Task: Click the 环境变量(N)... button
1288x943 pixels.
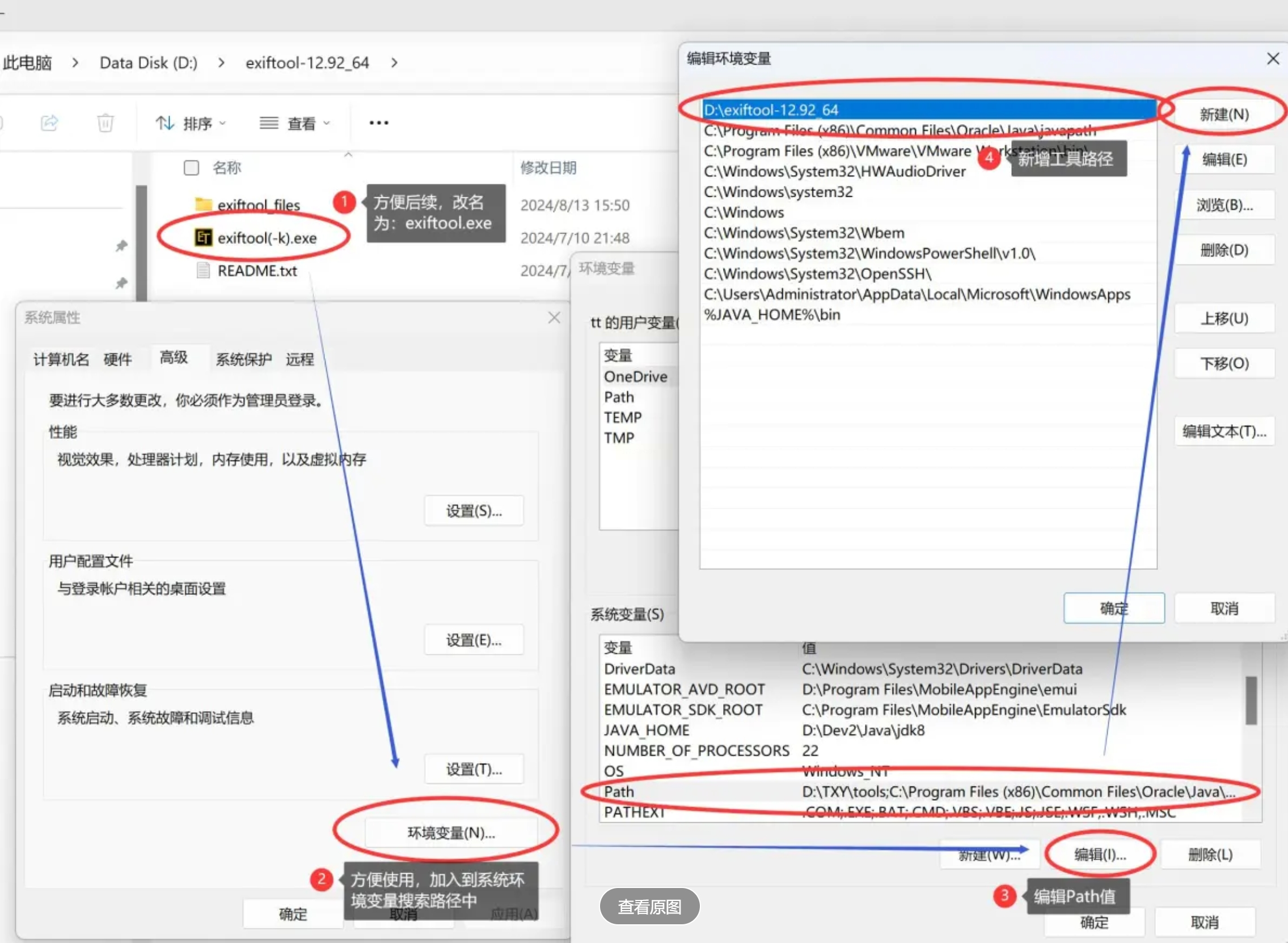Action: click(450, 833)
